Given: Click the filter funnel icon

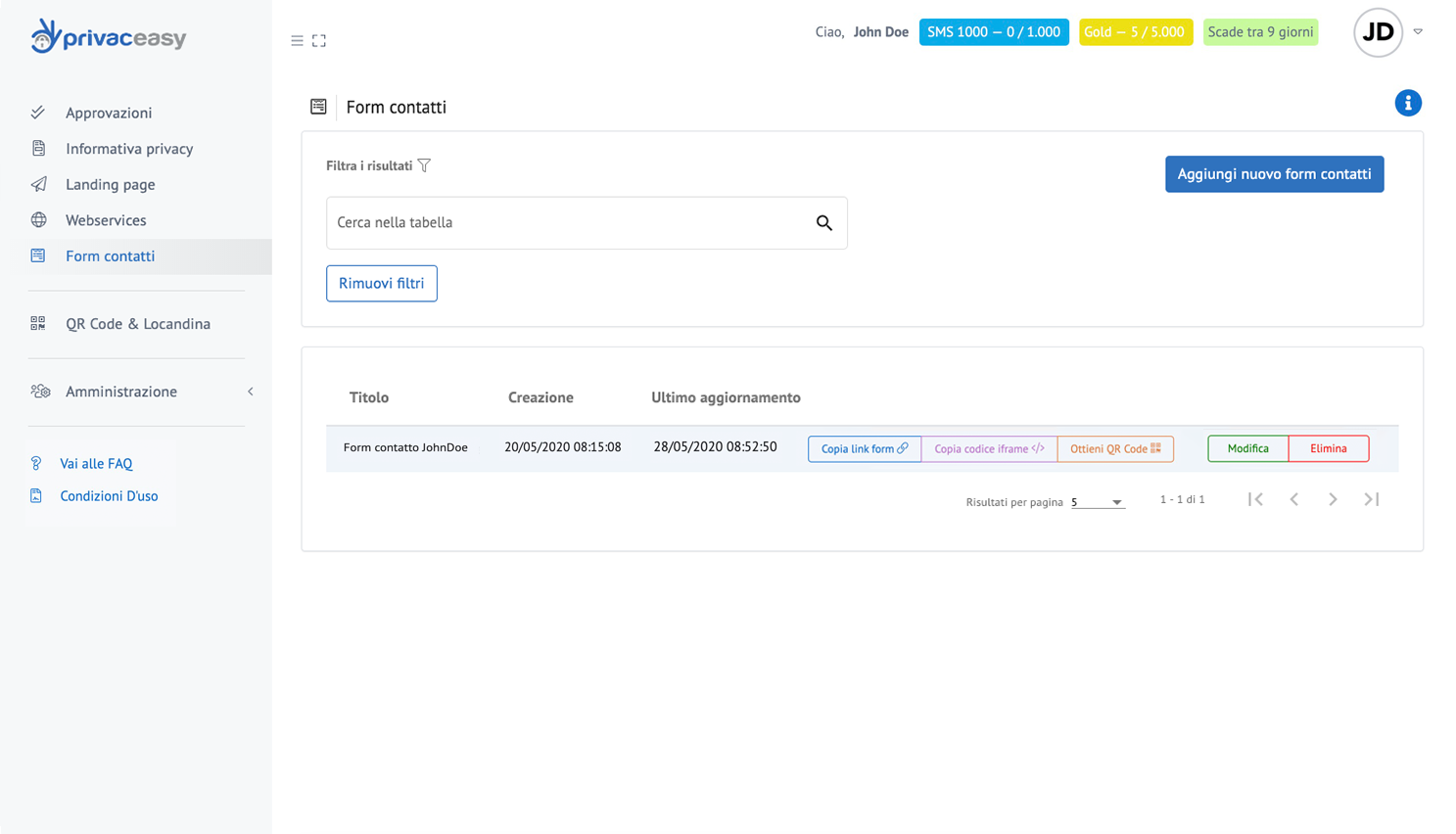Looking at the screenshot, I should point(424,165).
